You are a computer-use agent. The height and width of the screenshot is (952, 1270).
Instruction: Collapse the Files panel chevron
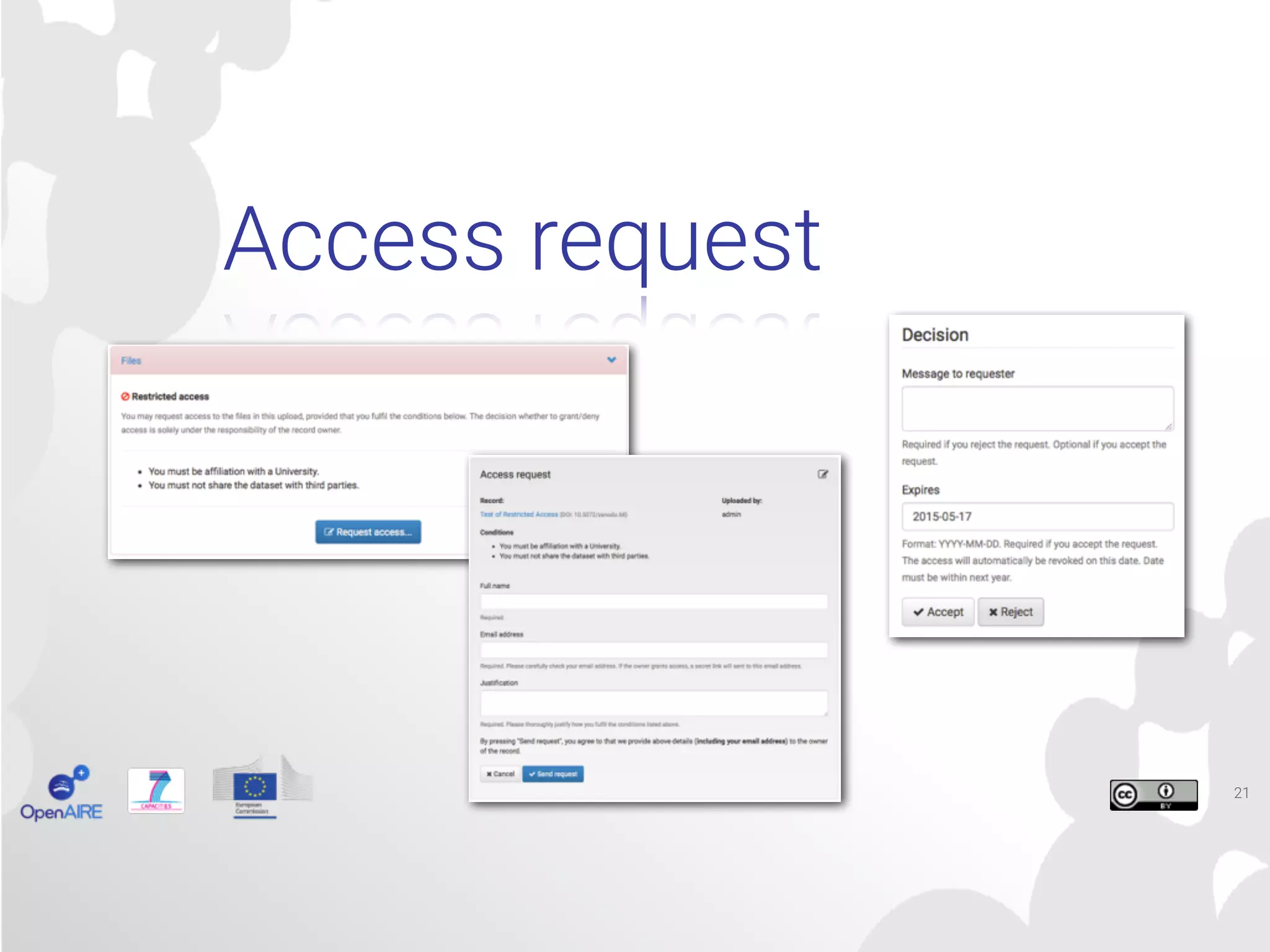[611, 360]
